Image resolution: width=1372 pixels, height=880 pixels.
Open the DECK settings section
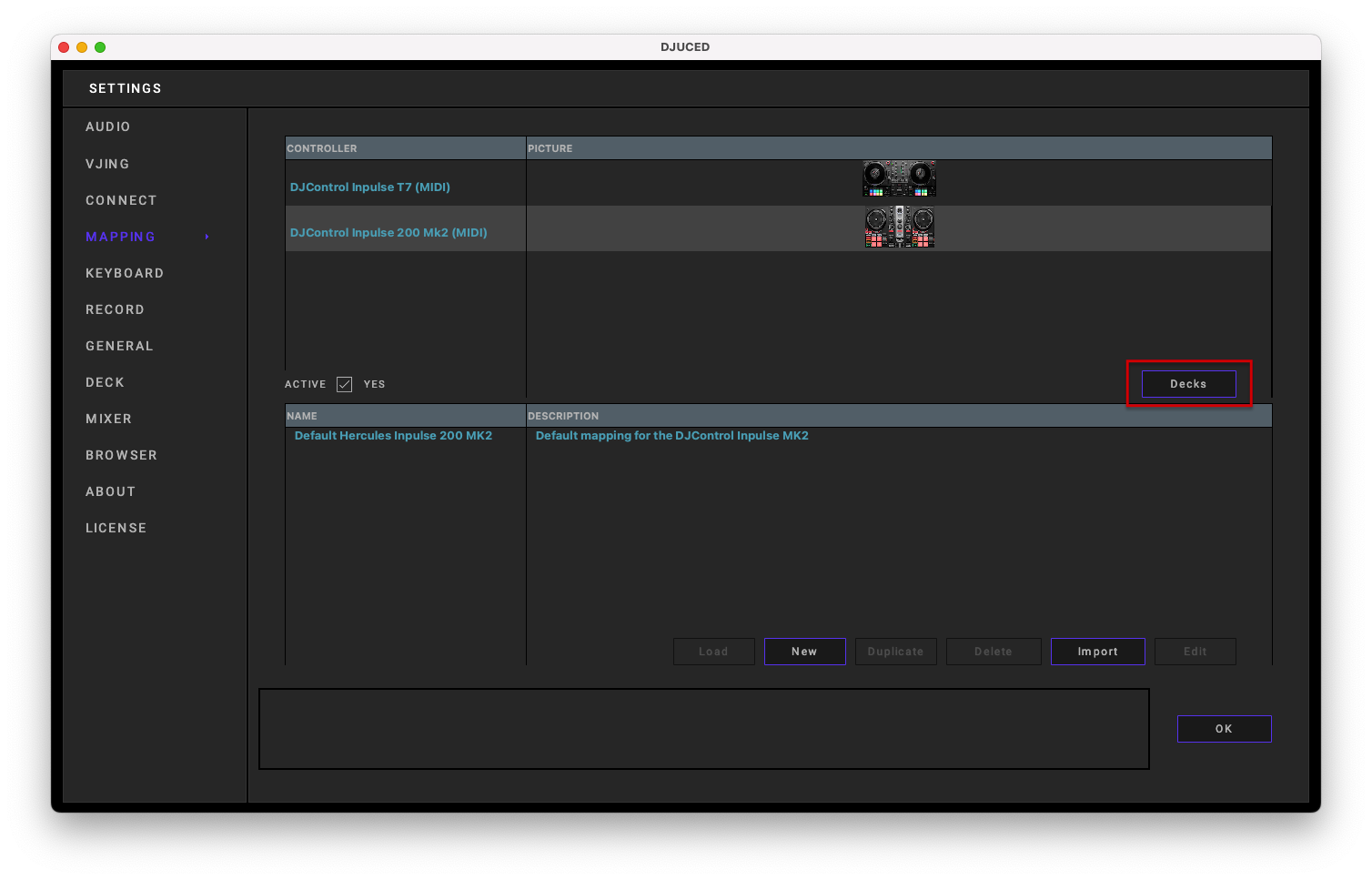coord(105,382)
